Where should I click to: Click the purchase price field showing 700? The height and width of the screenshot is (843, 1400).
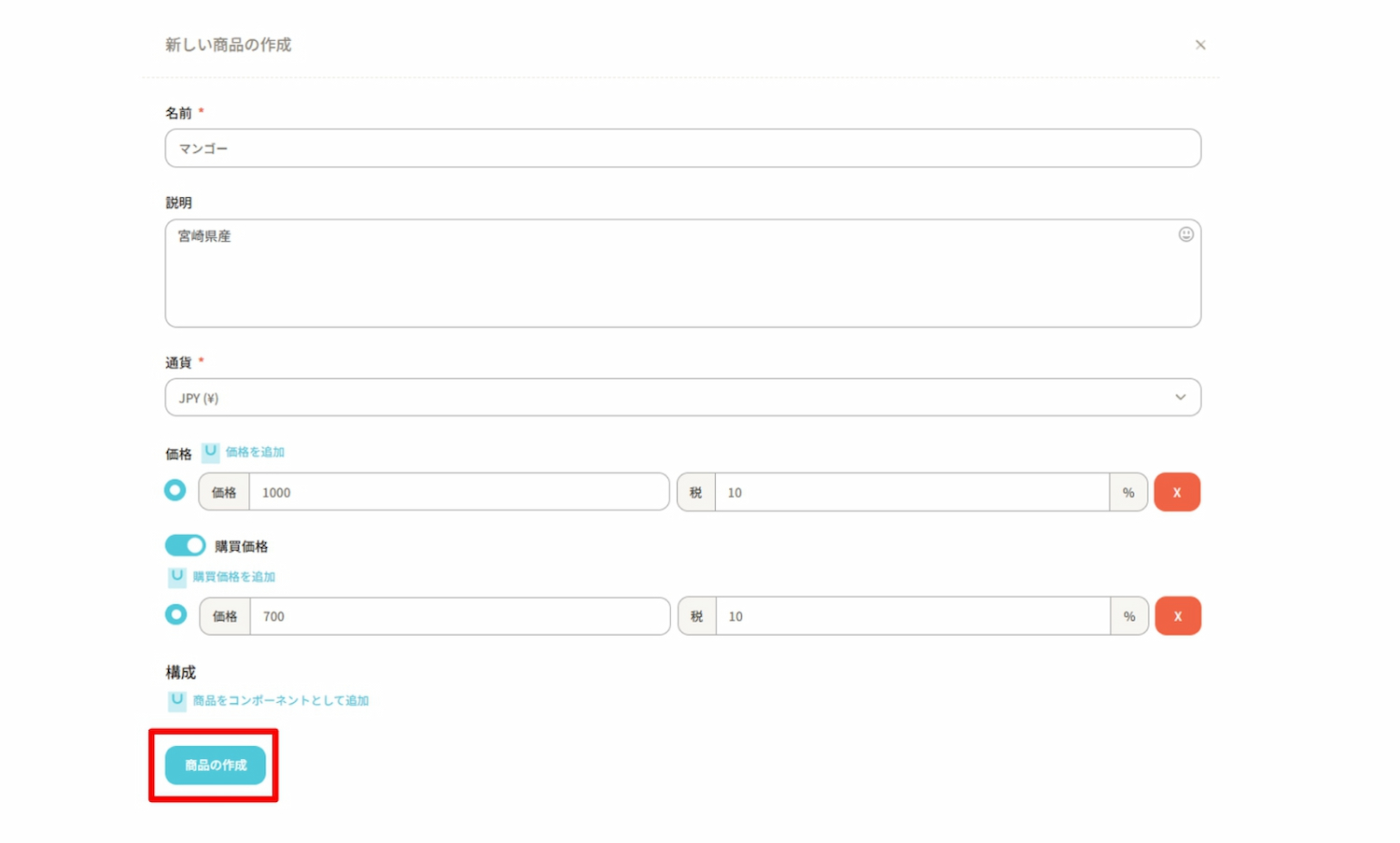[459, 616]
